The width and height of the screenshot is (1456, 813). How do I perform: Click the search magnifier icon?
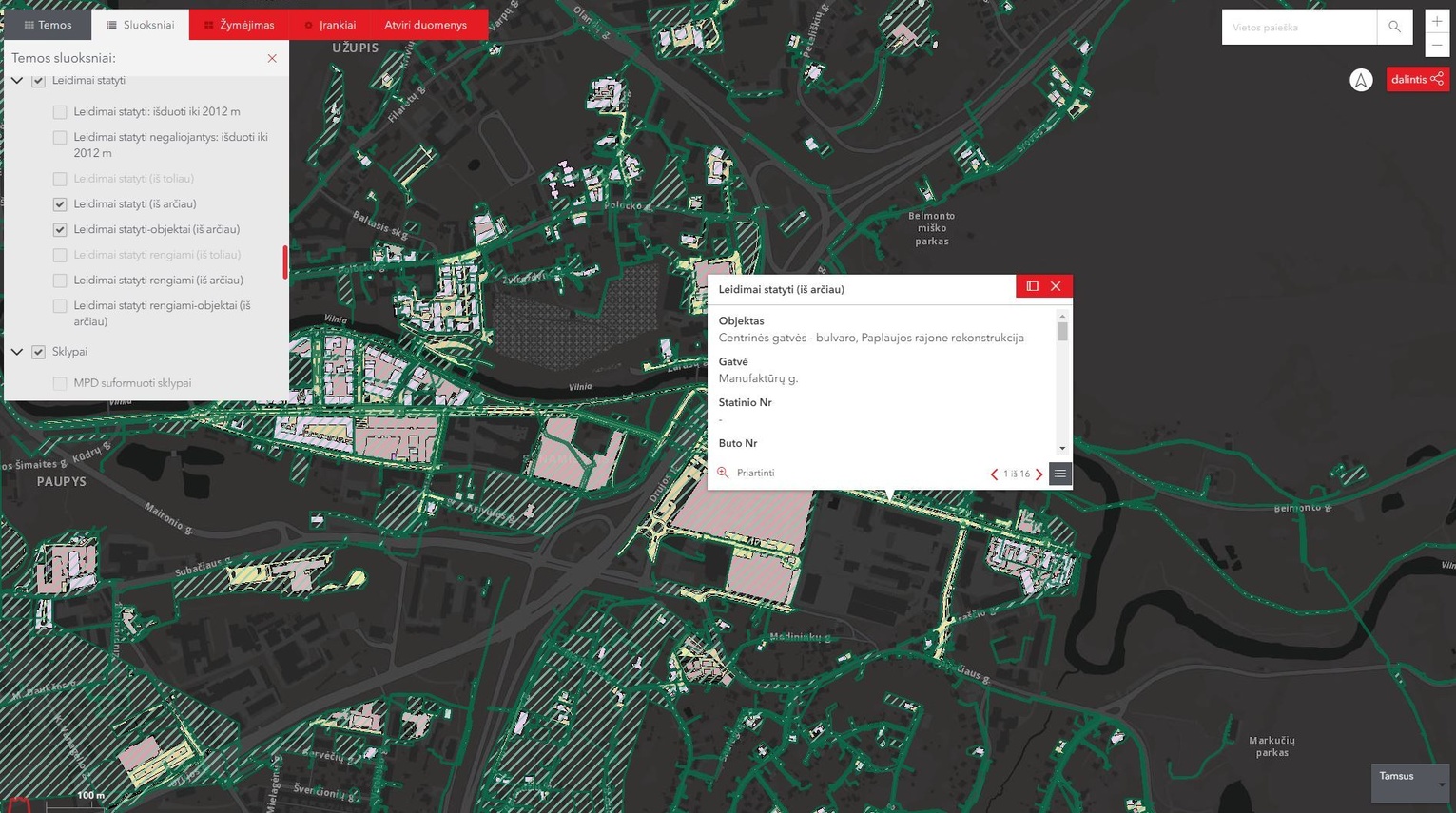tap(1394, 27)
